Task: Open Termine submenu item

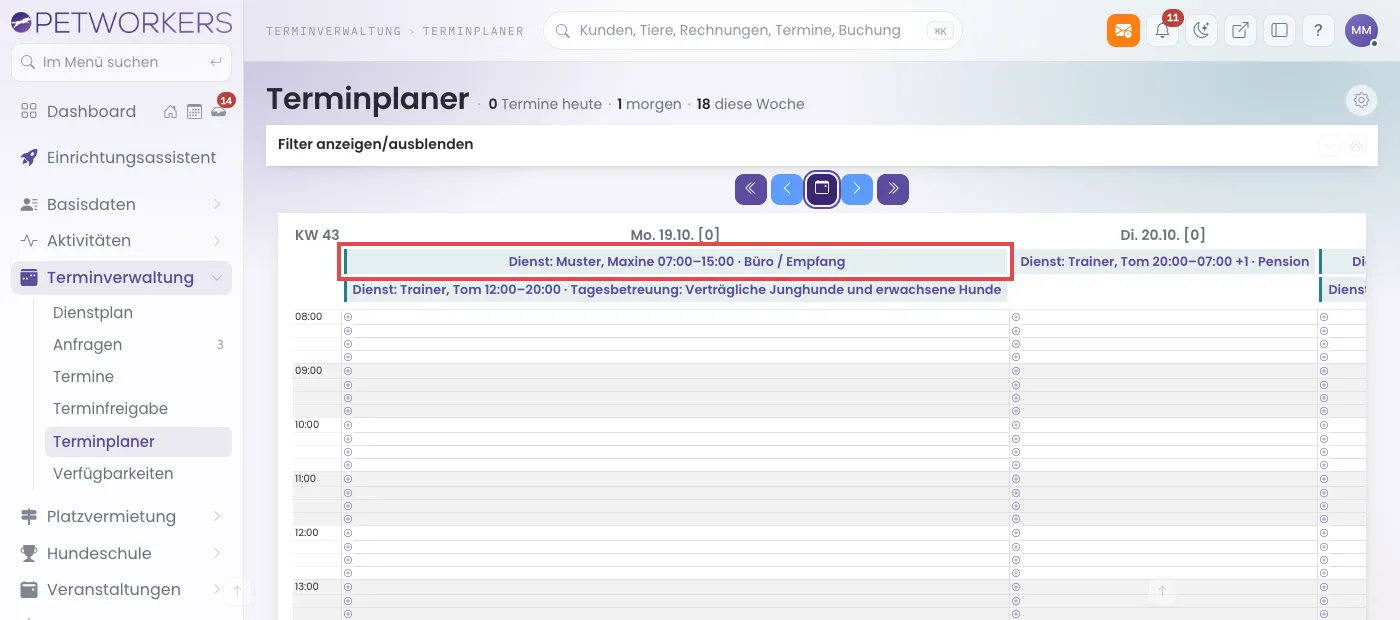Action: [x=138, y=376]
